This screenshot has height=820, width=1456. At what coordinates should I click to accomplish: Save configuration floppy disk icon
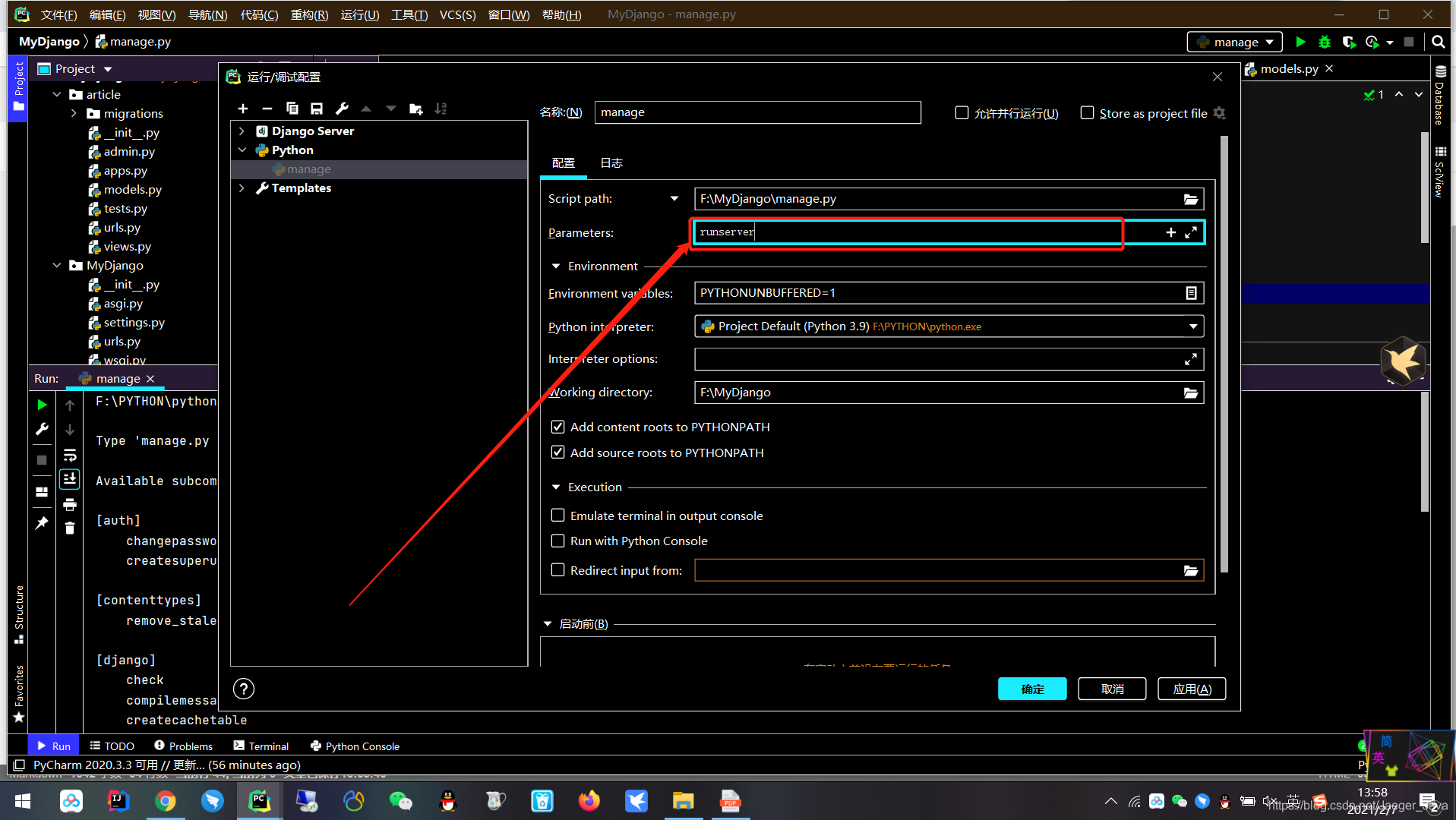point(317,109)
